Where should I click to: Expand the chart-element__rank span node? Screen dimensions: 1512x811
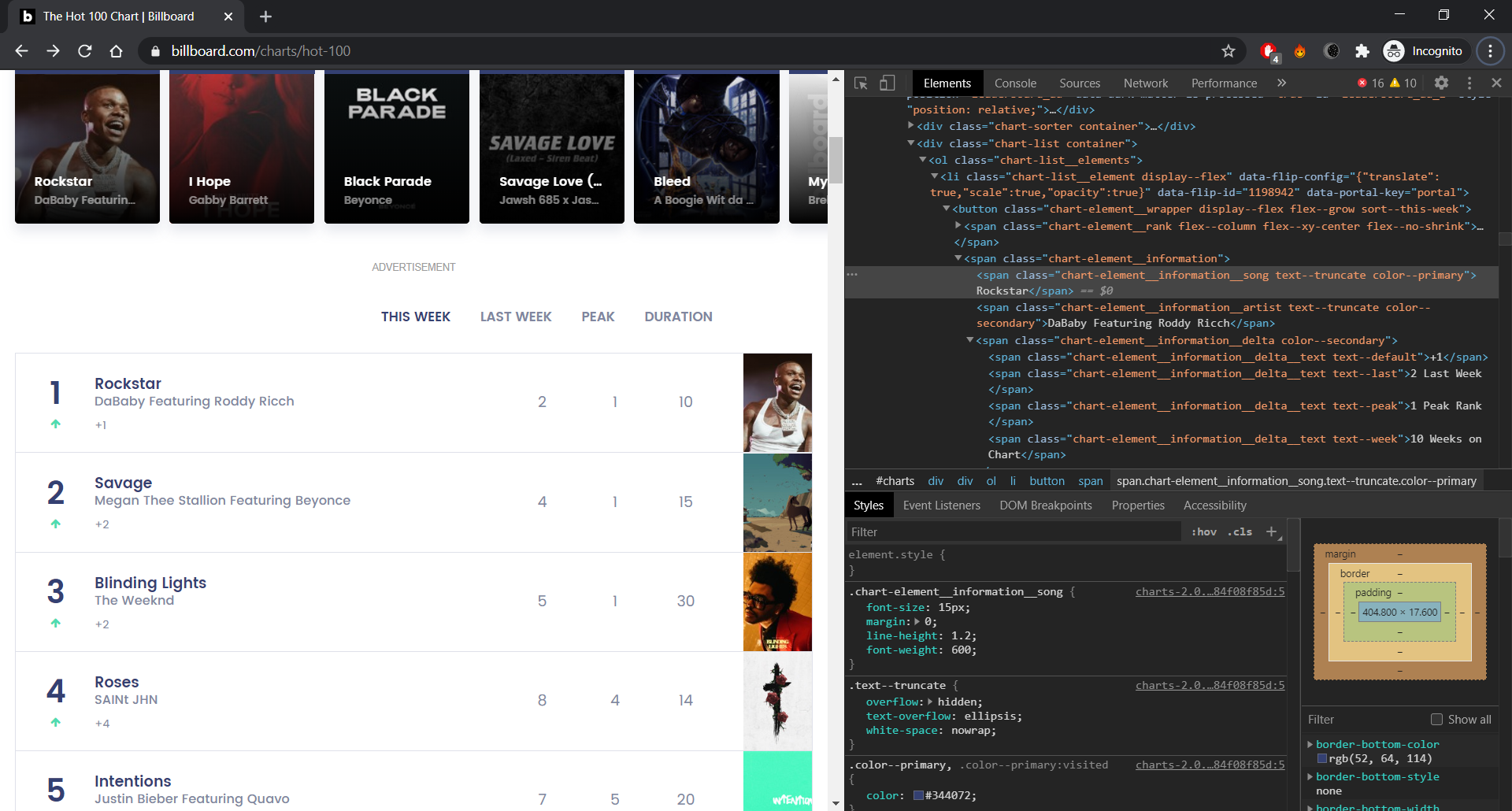point(957,226)
